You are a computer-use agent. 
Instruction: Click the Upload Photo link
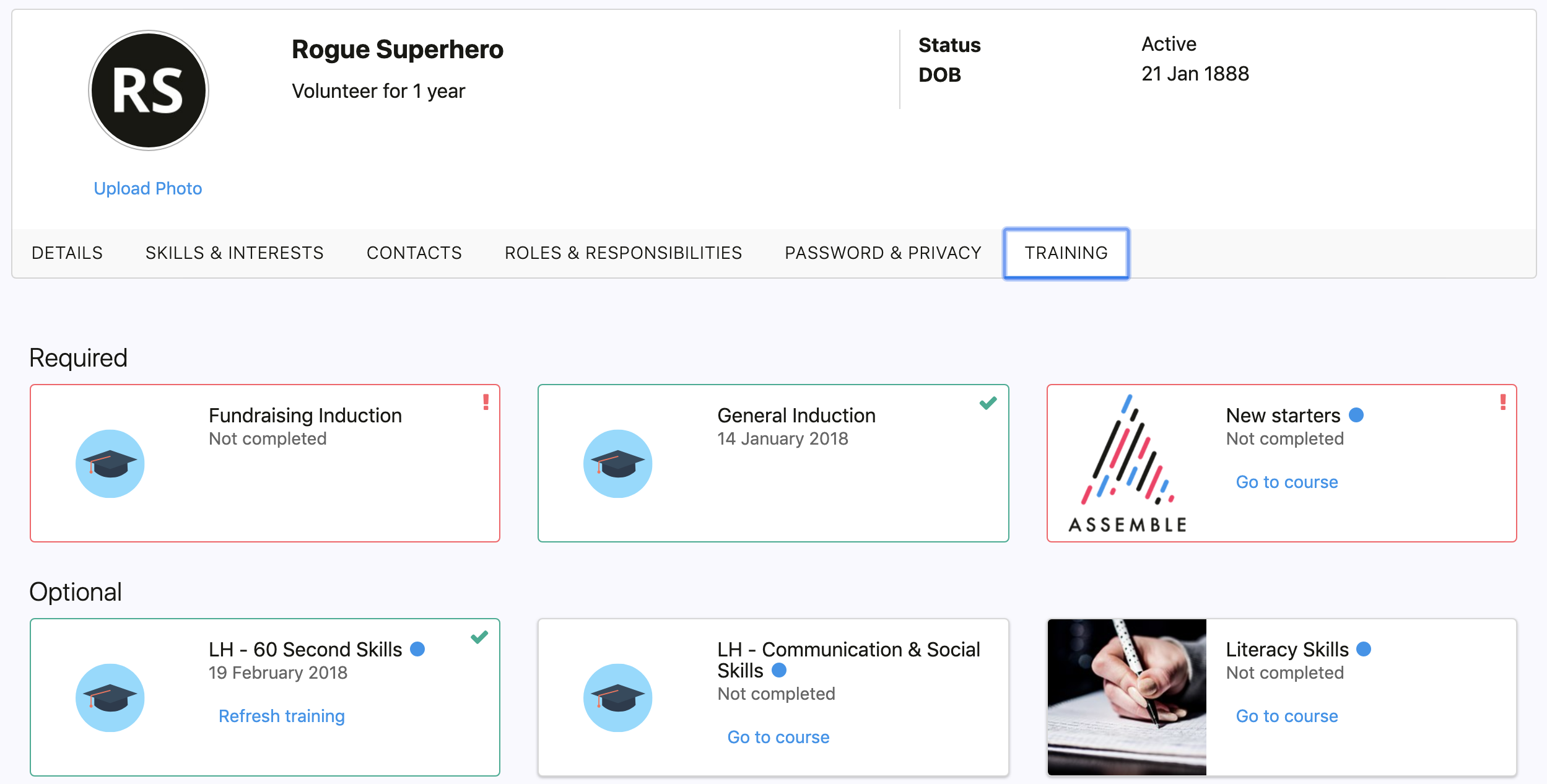[x=148, y=188]
